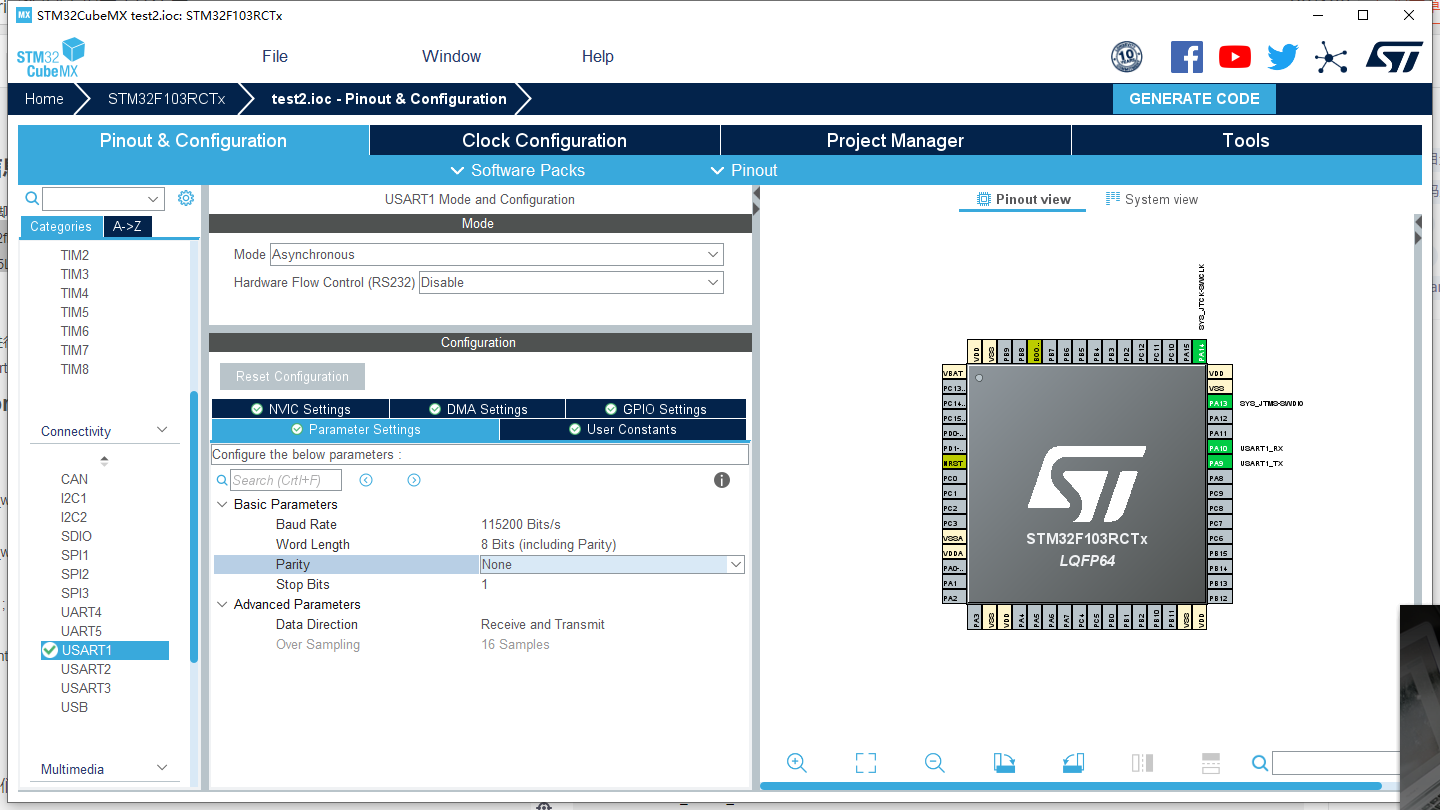Open the Help menu
1440x810 pixels.
[x=598, y=57]
